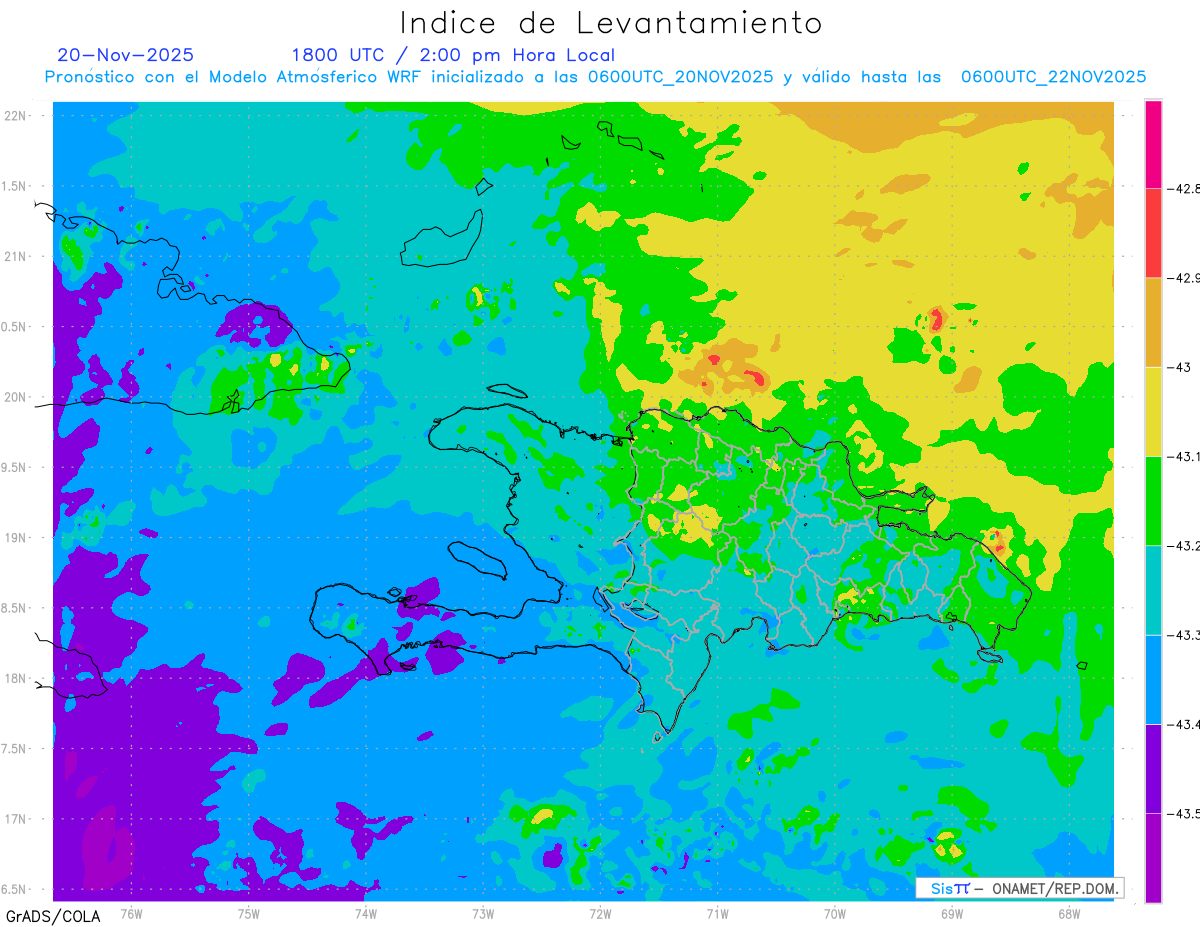The image size is (1200, 927).
Task: Click the "68W" longitude label
Action: [x=1069, y=913]
